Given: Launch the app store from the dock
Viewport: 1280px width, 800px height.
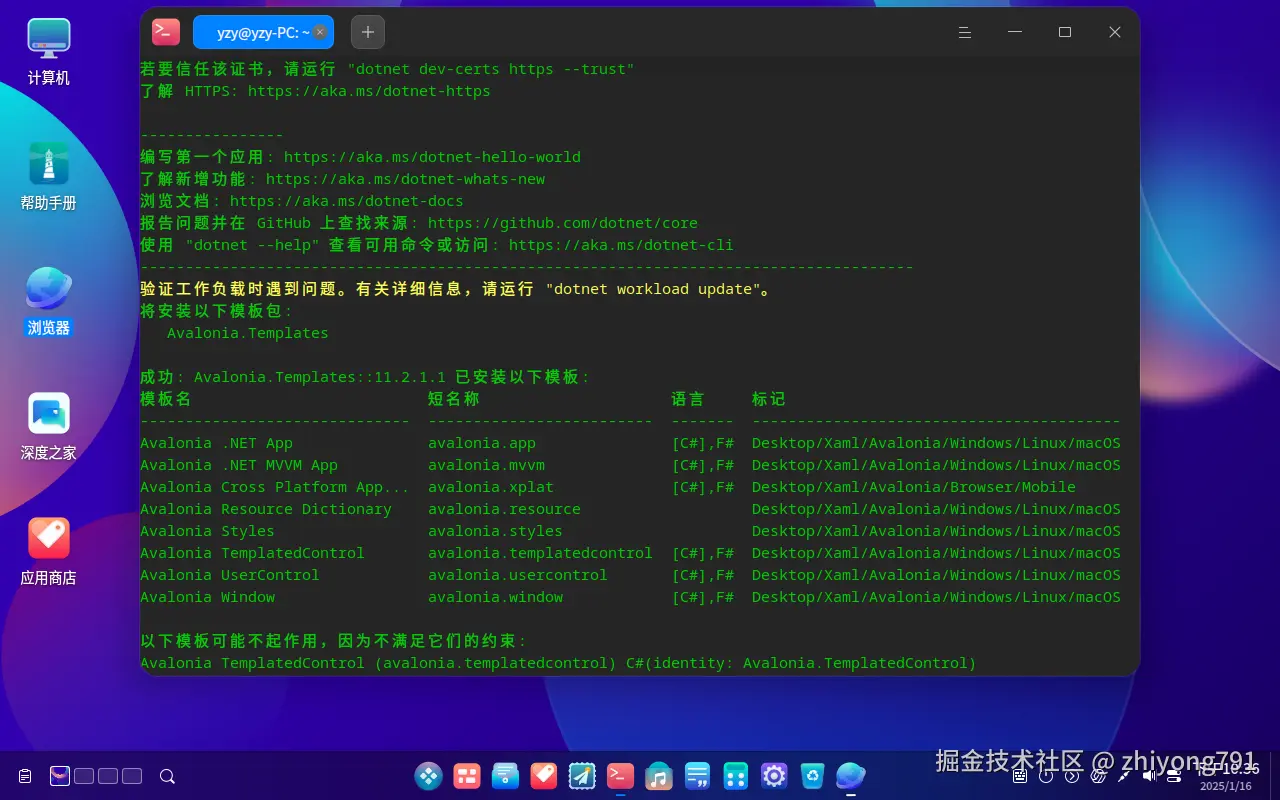Looking at the screenshot, I should [544, 775].
